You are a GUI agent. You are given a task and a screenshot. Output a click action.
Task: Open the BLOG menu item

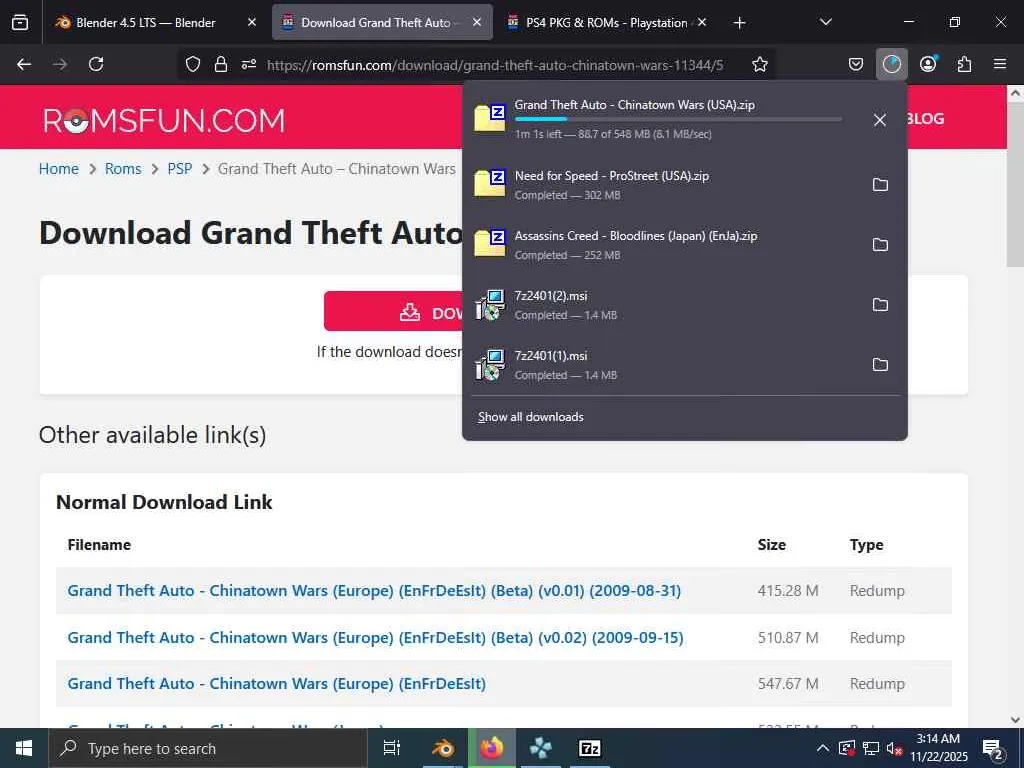click(x=925, y=119)
